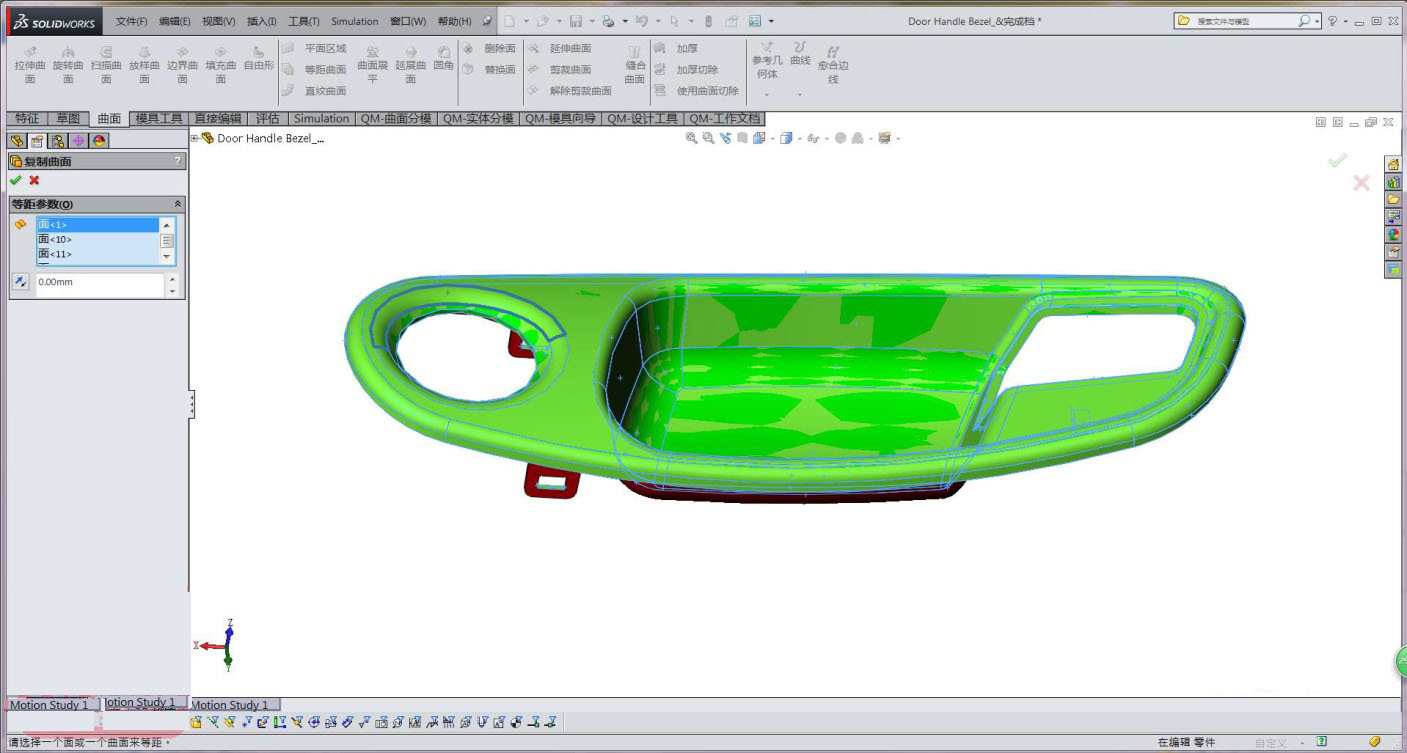Open the Save dropdown arrow in title toolbar
The image size is (1407, 753).
tap(594, 21)
